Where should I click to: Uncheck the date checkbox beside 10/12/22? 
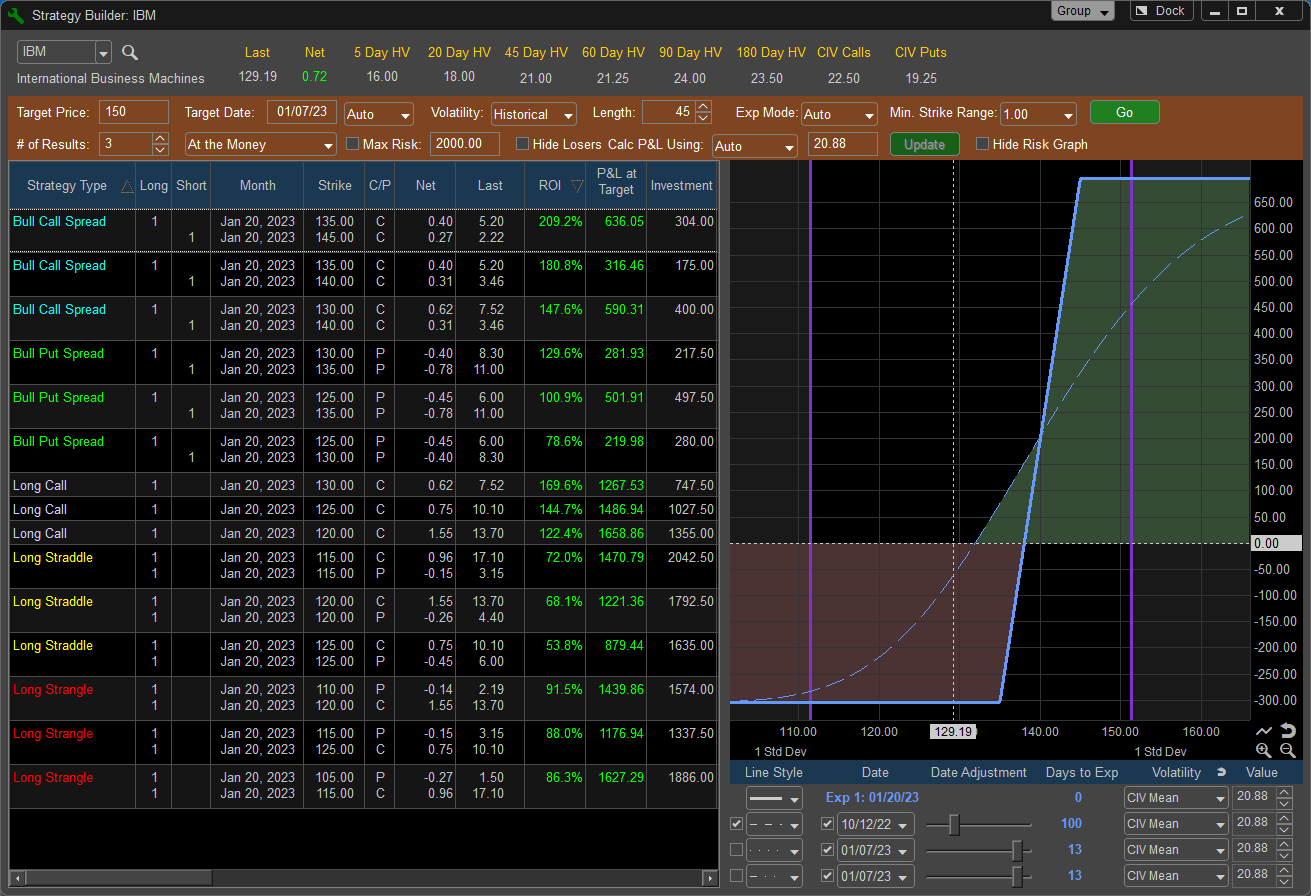(x=827, y=824)
